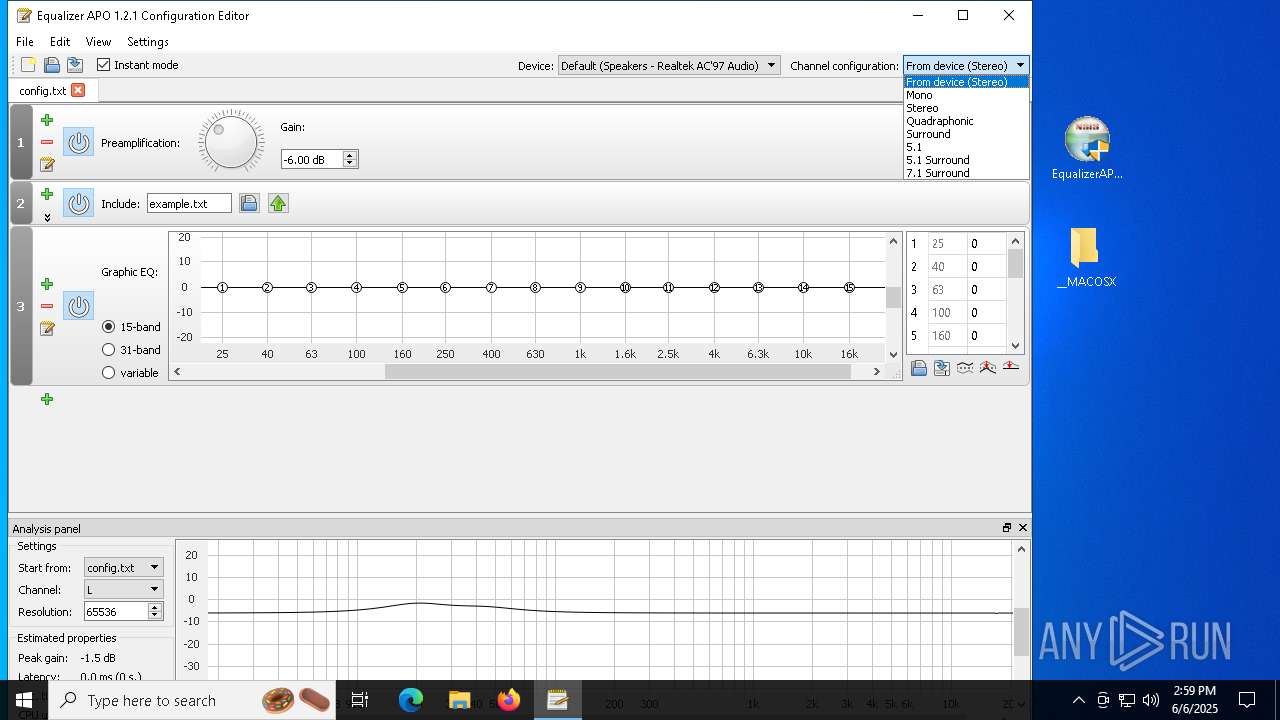Open the View menu
Screen dimensions: 1280x720
98,42
